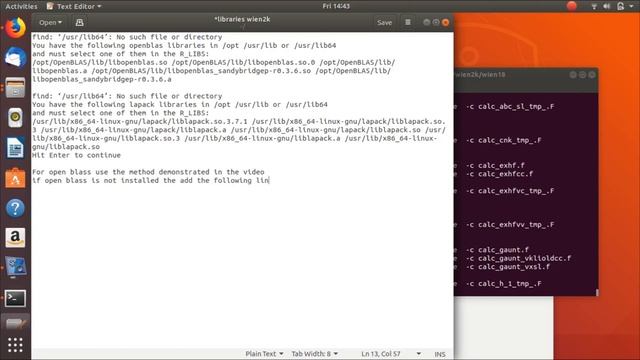The width and height of the screenshot is (640, 360).
Task: Open the Help icon in the dock
Action: [x=15, y=208]
